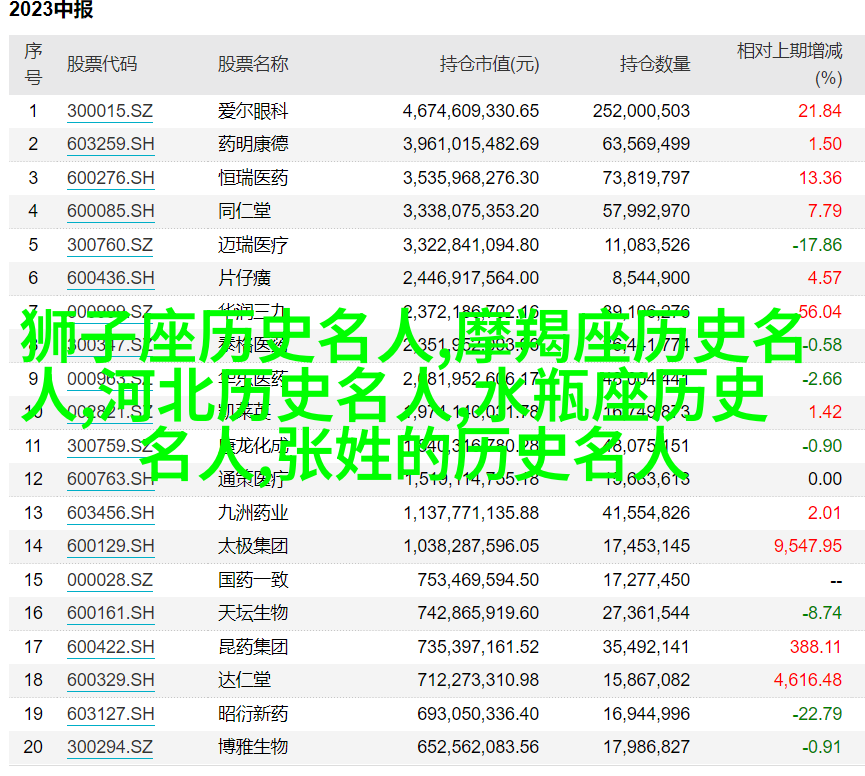Click the 持仓市值(元) column header
This screenshot has width=865, height=776.
pos(489,64)
